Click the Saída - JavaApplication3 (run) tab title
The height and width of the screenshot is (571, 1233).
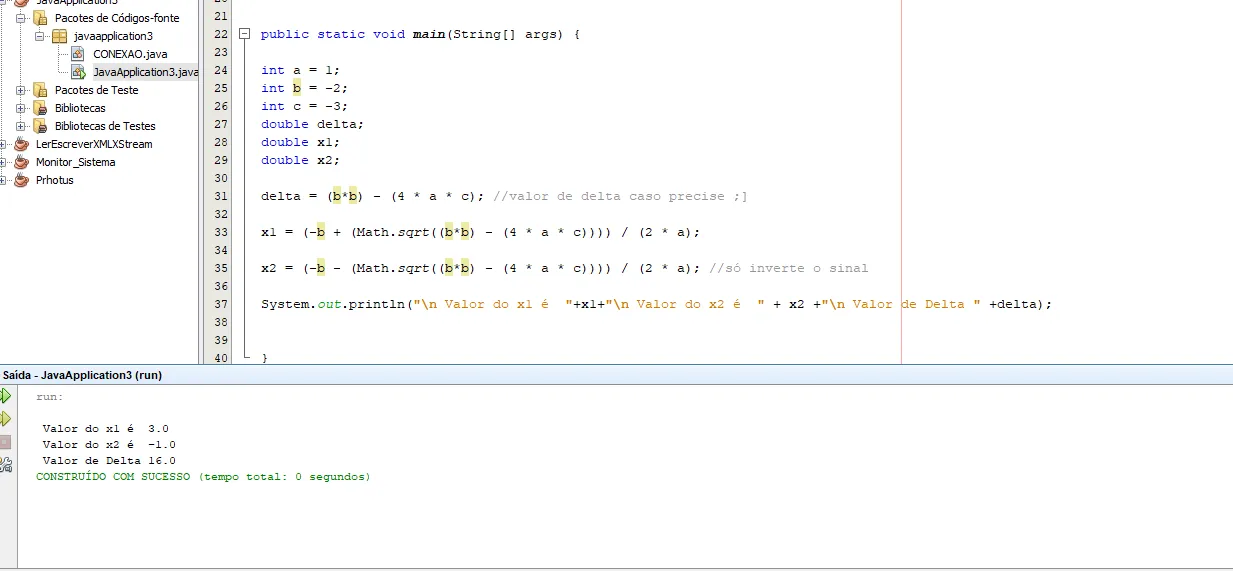[x=82, y=375]
